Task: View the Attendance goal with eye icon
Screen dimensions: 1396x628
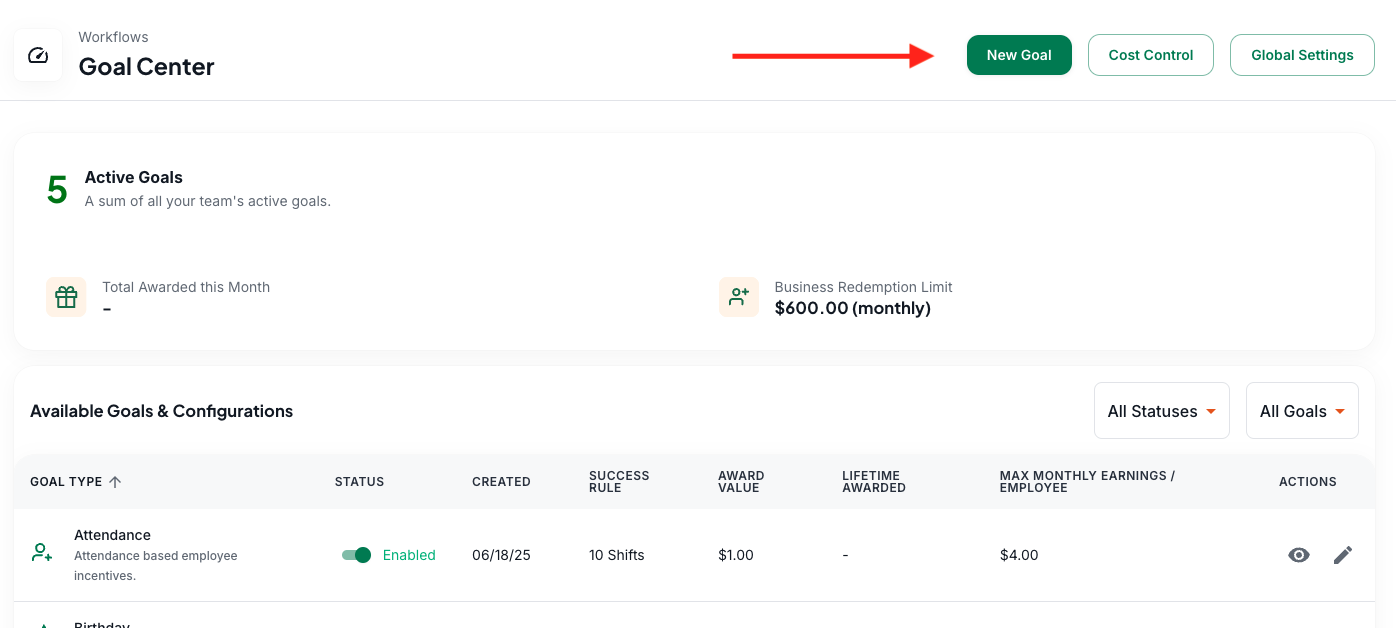Action: tap(1299, 555)
